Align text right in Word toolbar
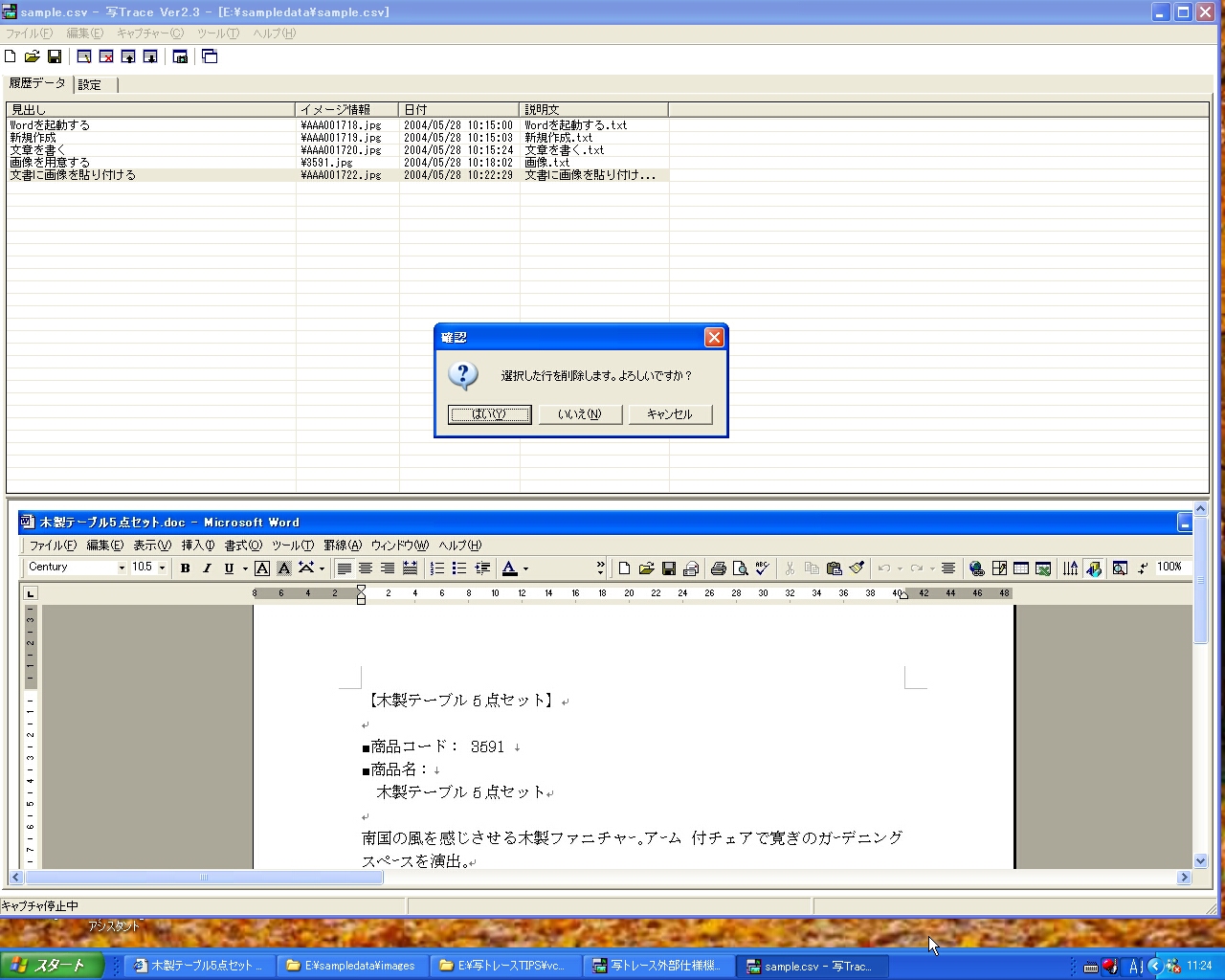This screenshot has width=1225, height=980. pos(388,568)
